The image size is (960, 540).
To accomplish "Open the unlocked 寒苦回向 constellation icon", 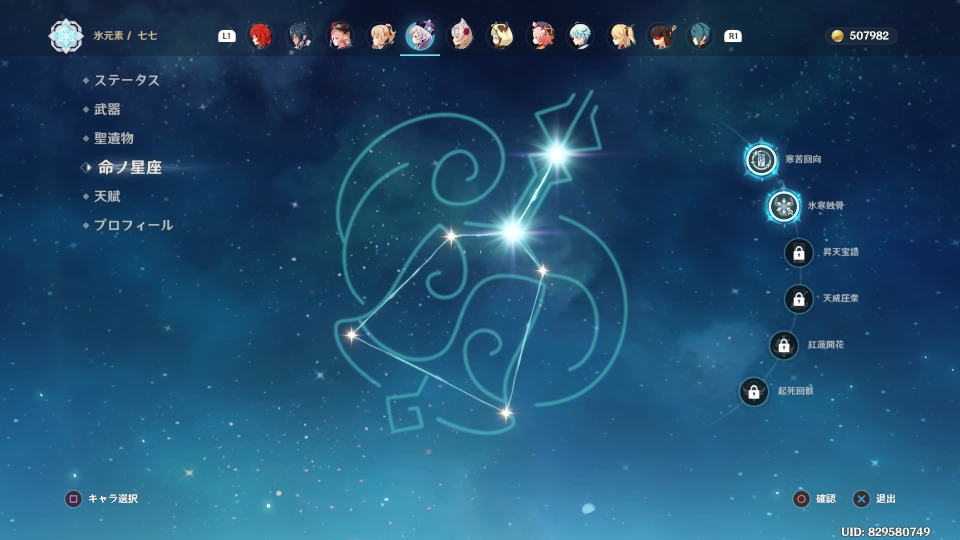I will [760, 160].
